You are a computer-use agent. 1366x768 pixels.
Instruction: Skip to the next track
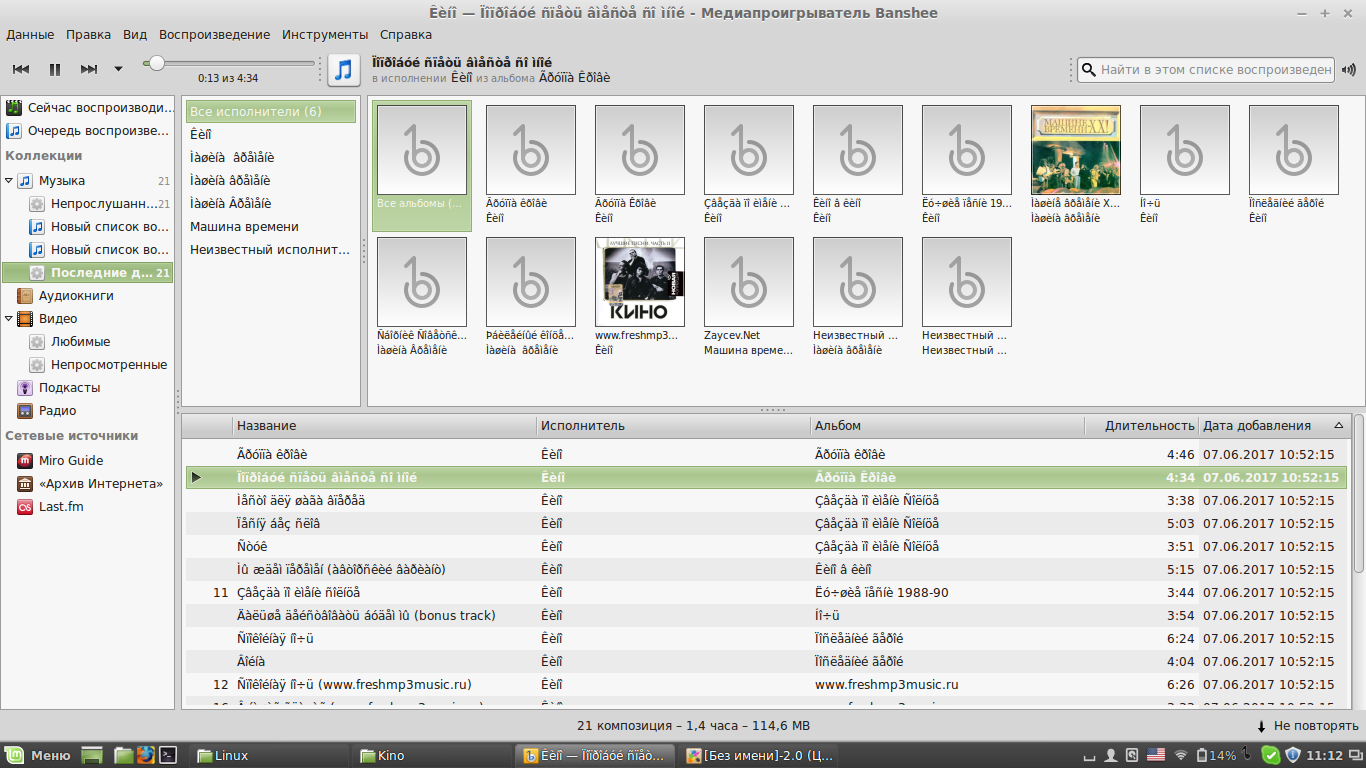click(x=89, y=69)
